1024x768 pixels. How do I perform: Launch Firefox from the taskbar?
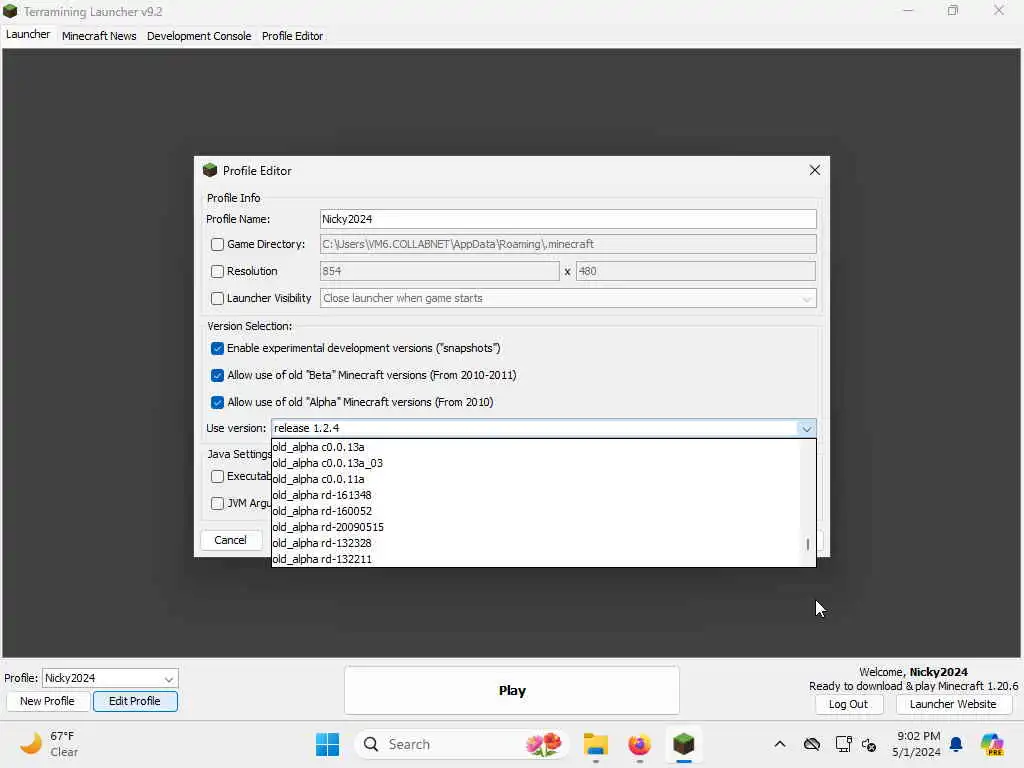639,744
